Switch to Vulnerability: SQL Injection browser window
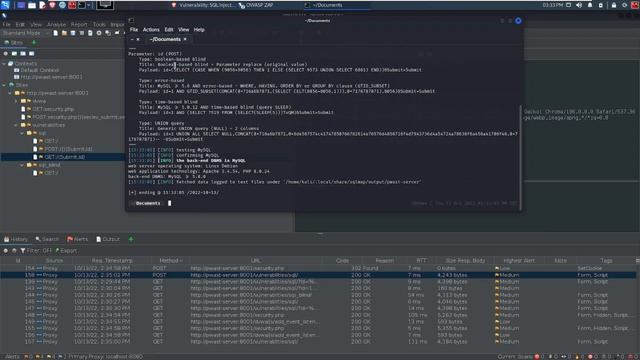640x360 pixels. [x=203, y=5]
